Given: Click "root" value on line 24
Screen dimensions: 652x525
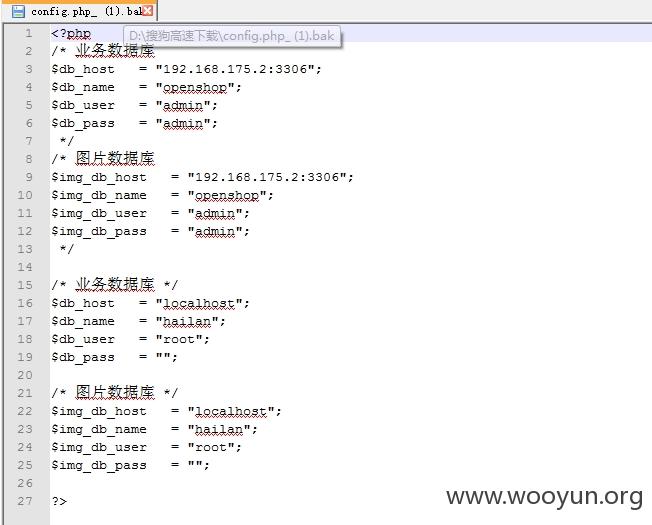Looking at the screenshot, I should 211,448.
